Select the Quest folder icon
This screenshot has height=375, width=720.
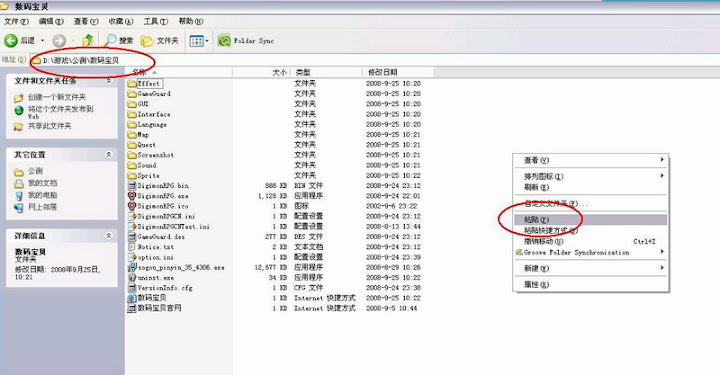[132, 145]
